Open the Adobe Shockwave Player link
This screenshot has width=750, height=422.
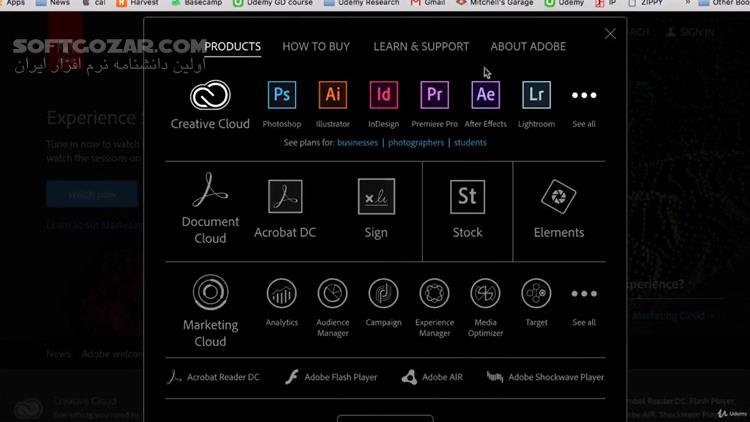[x=545, y=377]
